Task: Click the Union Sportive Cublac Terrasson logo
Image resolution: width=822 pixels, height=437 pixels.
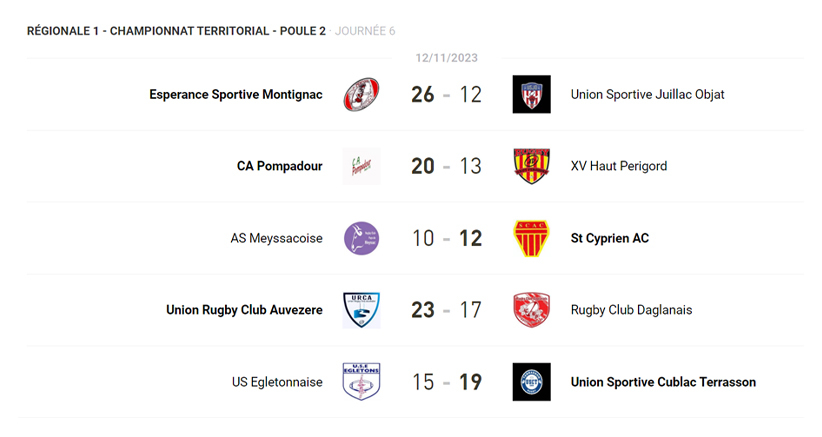Action: pos(531,382)
